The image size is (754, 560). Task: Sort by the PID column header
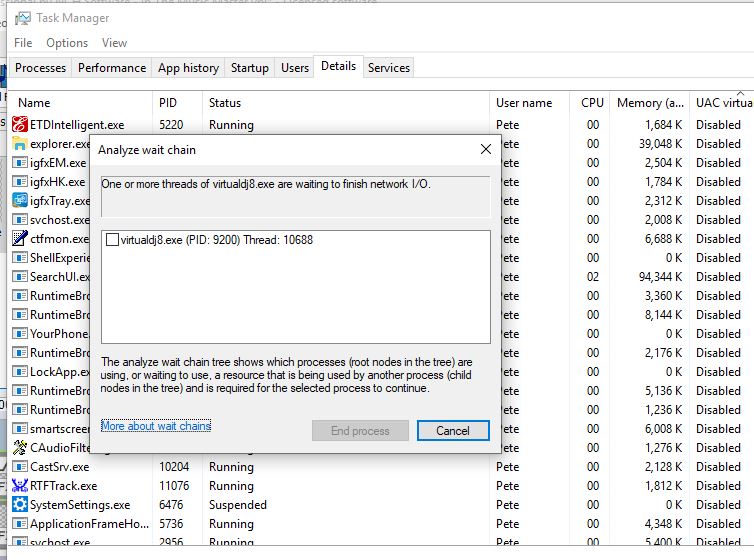point(178,102)
